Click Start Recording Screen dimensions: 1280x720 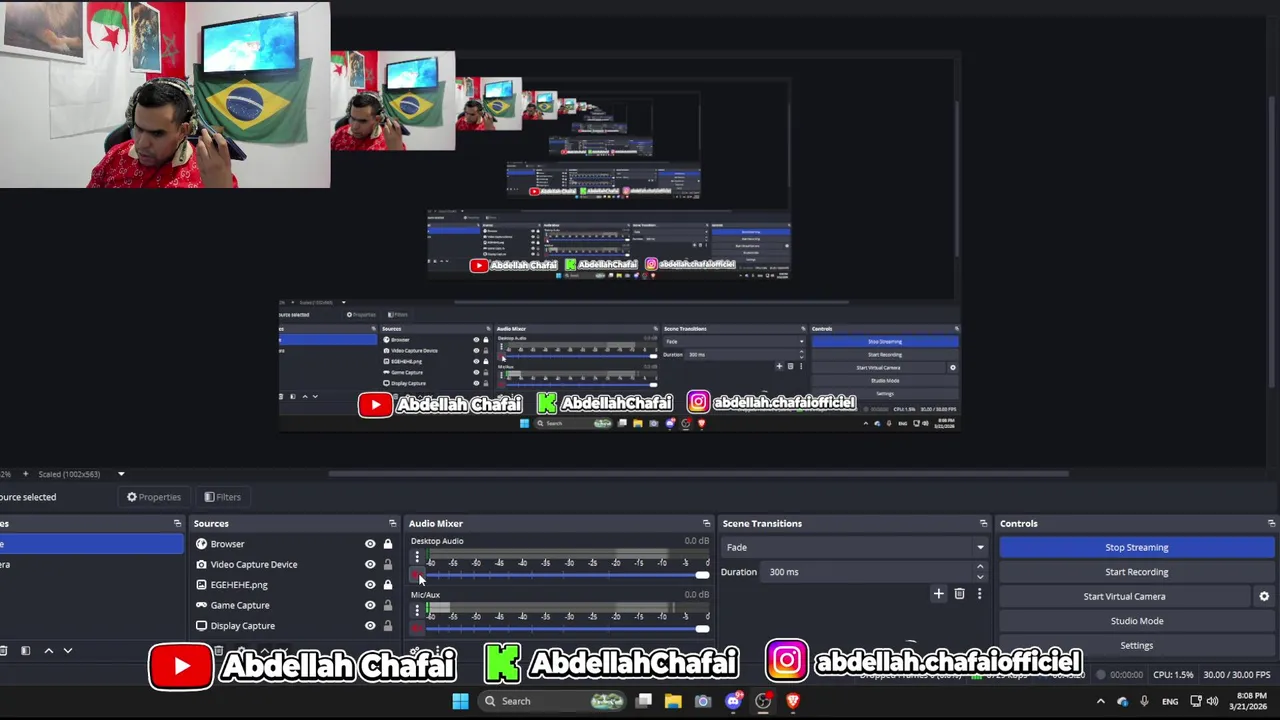[x=1137, y=572]
